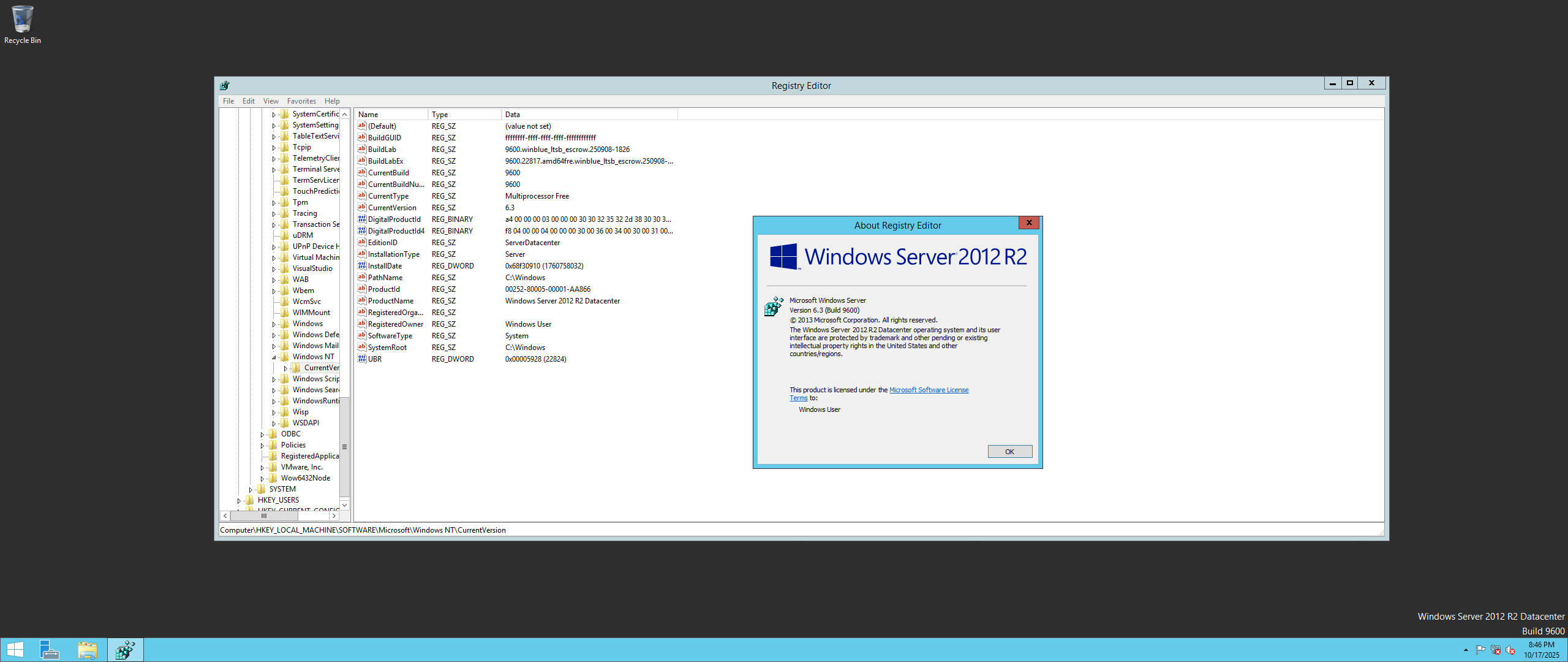Open Server Manager from the taskbar
Screen dimensions: 1568x662
(x=49, y=650)
